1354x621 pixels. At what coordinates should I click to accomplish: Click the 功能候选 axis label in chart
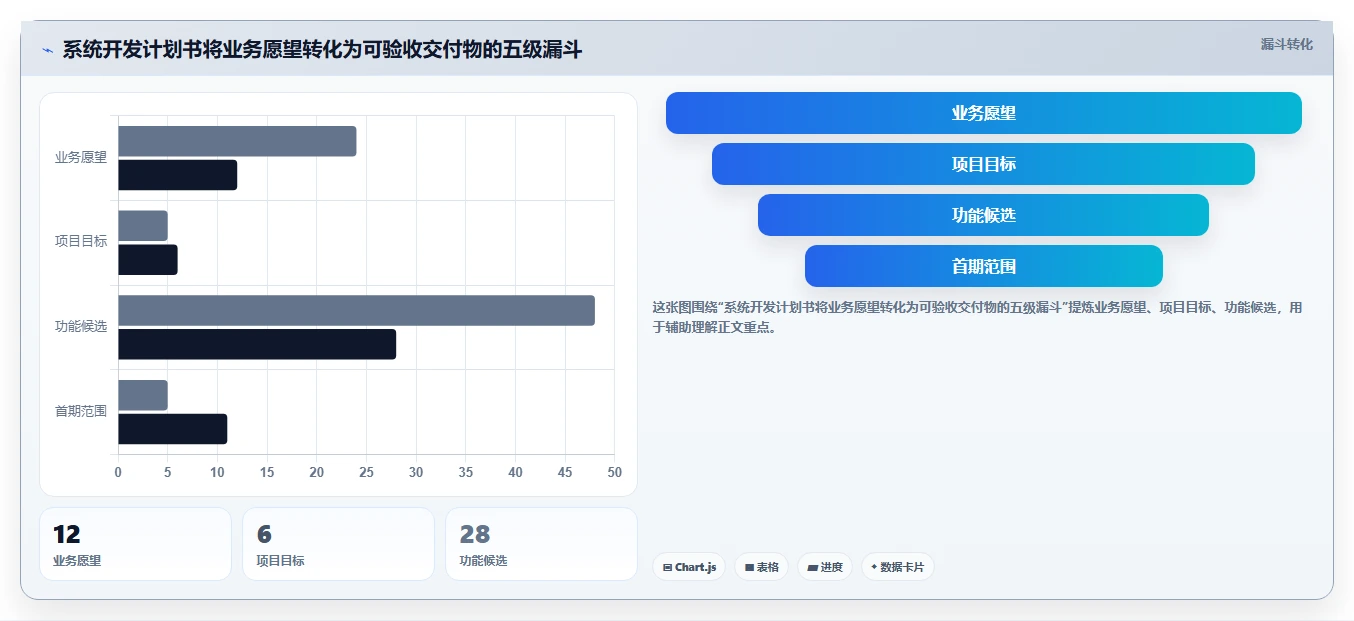[81, 326]
